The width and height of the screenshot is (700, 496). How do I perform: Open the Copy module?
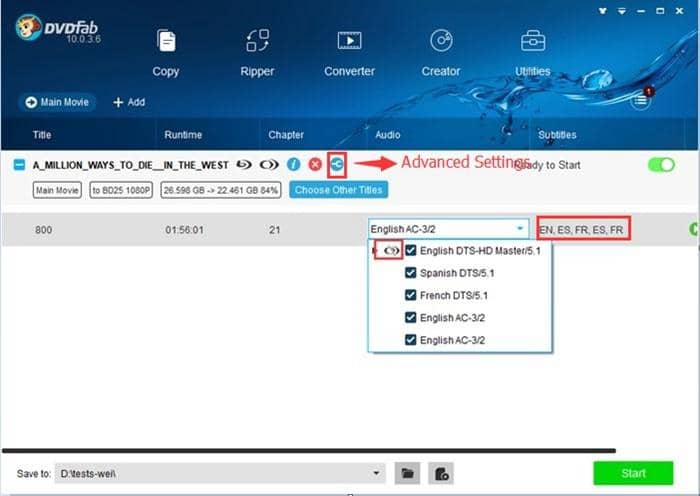(x=166, y=53)
